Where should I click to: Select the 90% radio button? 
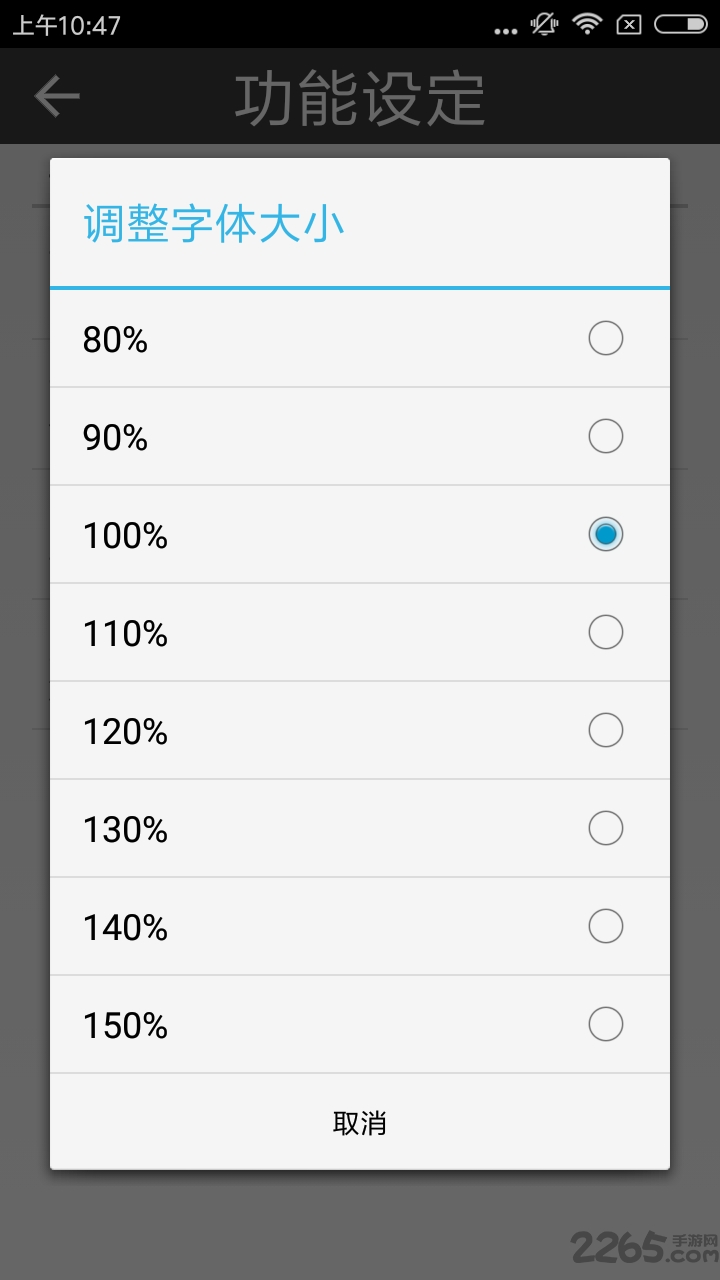coord(605,437)
